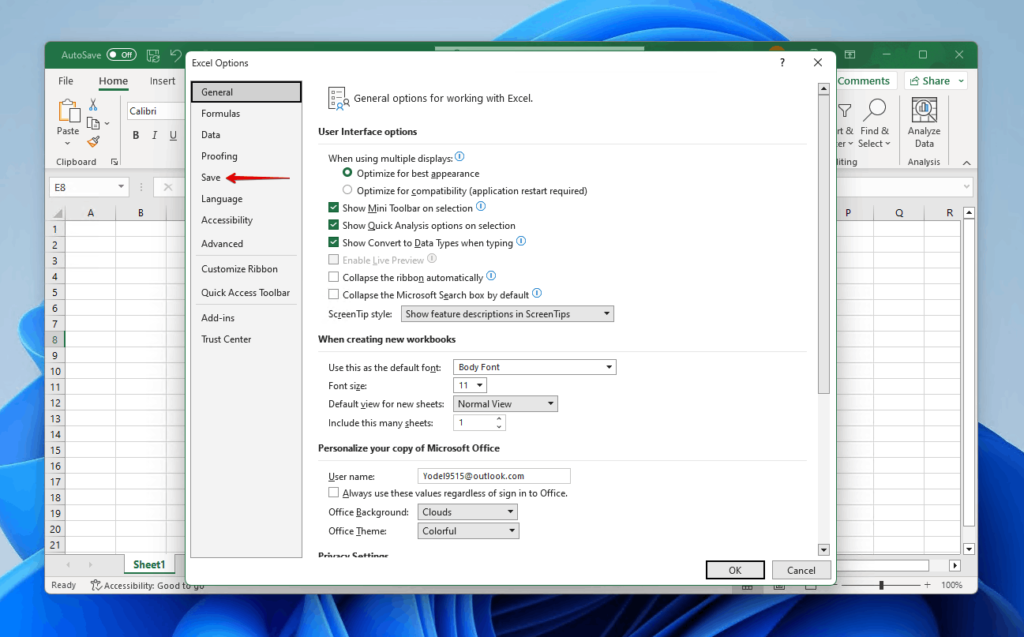The width and height of the screenshot is (1024, 637).
Task: Select the Home ribbon tab
Action: pyautogui.click(x=112, y=81)
